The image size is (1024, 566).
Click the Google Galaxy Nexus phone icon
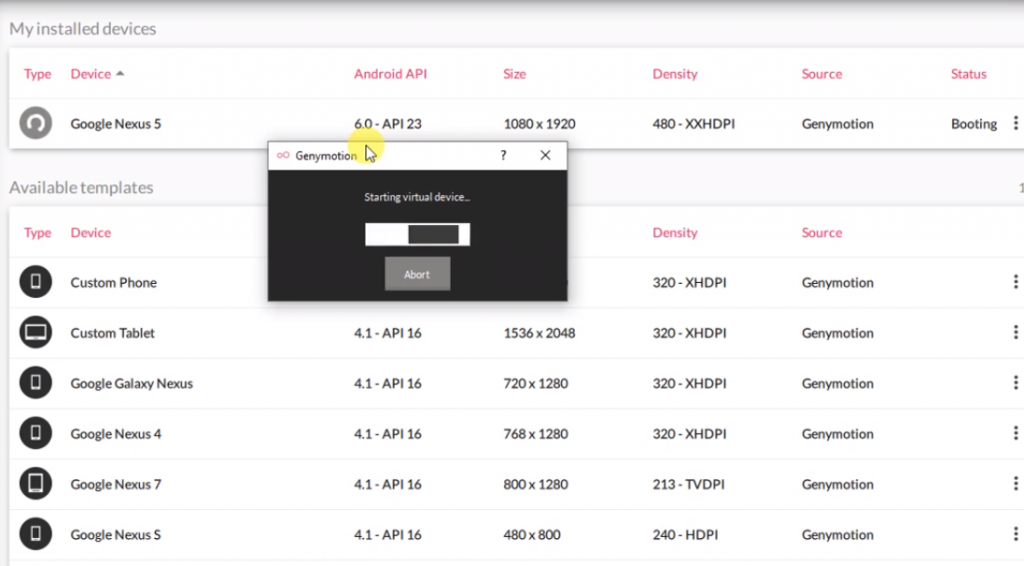tap(35, 383)
